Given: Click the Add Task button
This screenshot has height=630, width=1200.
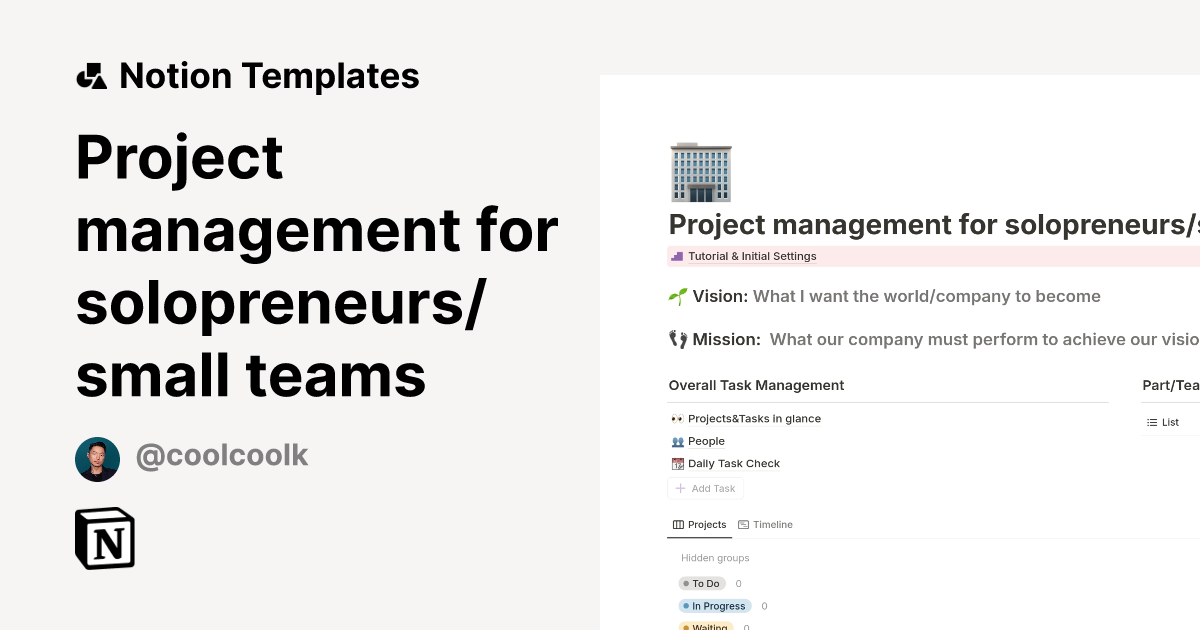Looking at the screenshot, I should click(x=705, y=488).
